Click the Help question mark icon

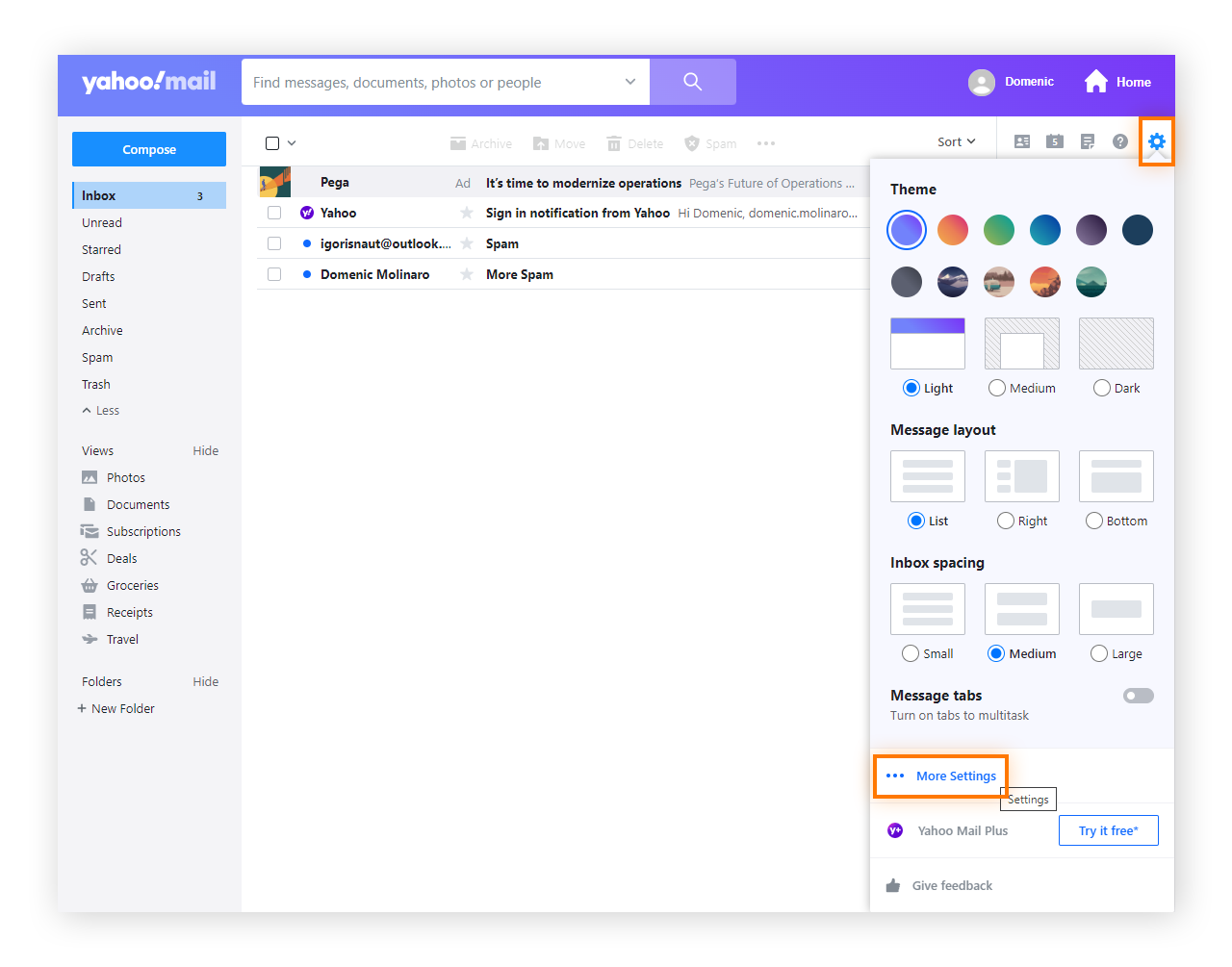click(x=1119, y=141)
